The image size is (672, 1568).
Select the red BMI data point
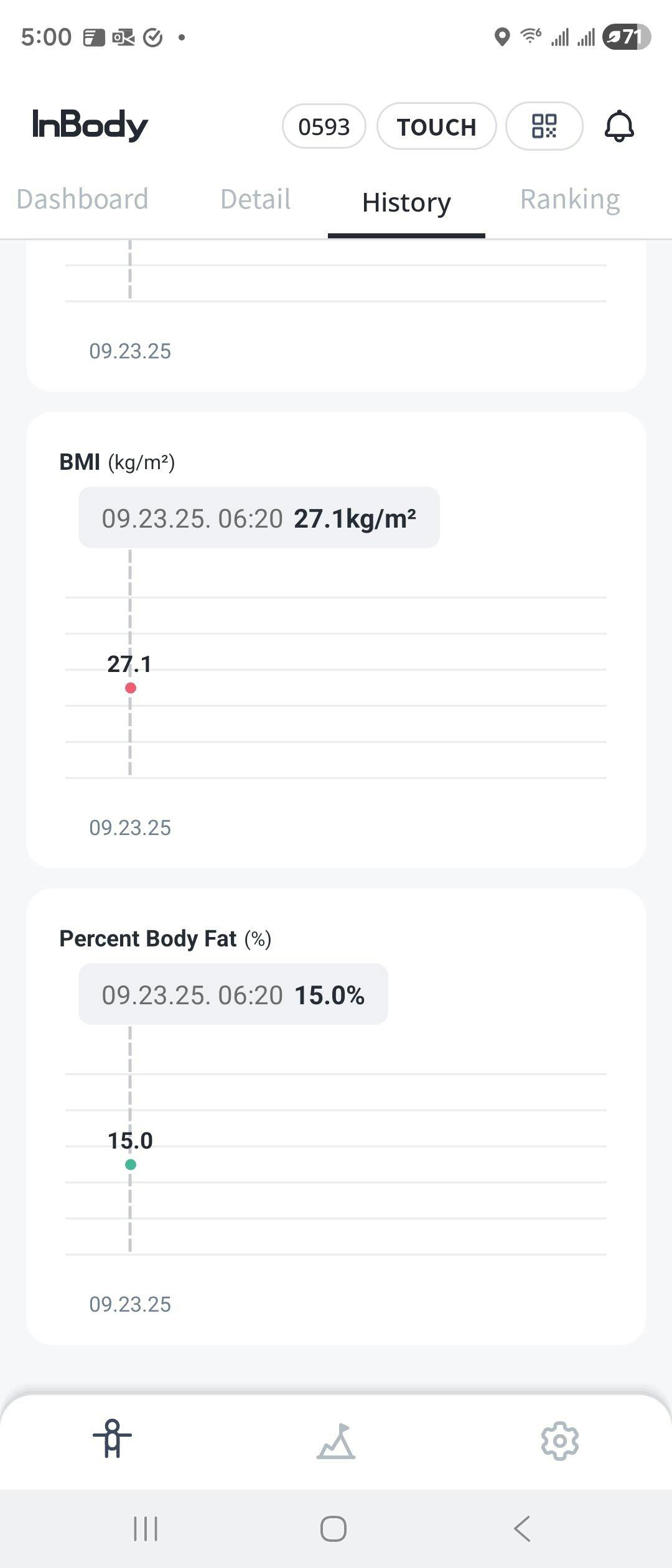point(131,688)
